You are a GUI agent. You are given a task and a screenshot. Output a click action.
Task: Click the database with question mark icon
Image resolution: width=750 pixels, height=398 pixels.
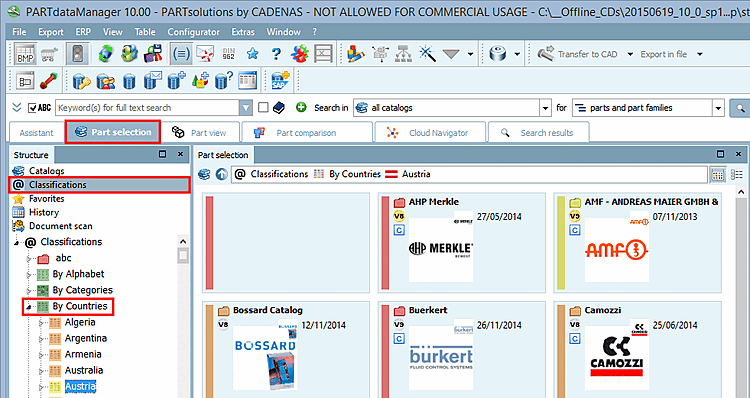tap(224, 80)
